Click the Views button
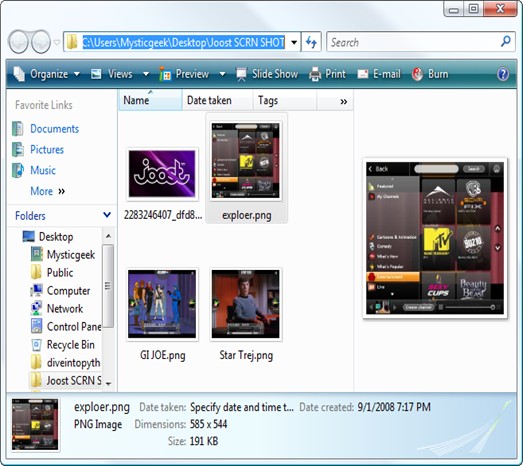Screen dimensions: 523x466 (x=112, y=74)
